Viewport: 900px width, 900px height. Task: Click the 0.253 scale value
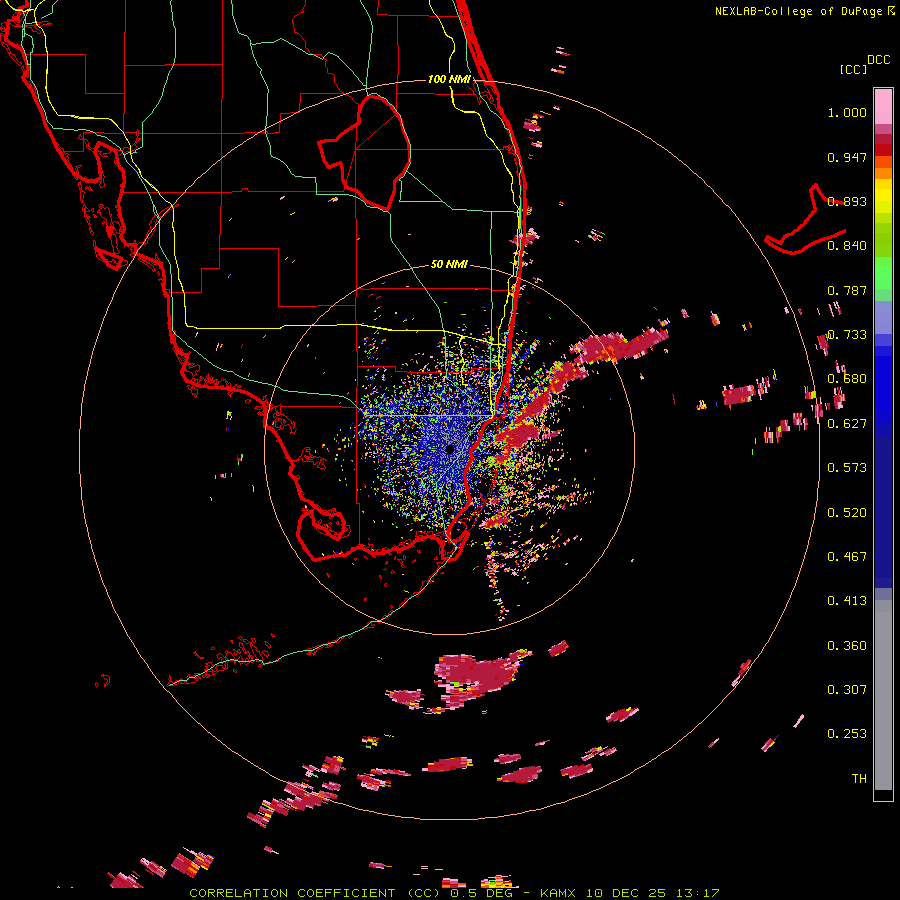pos(847,734)
